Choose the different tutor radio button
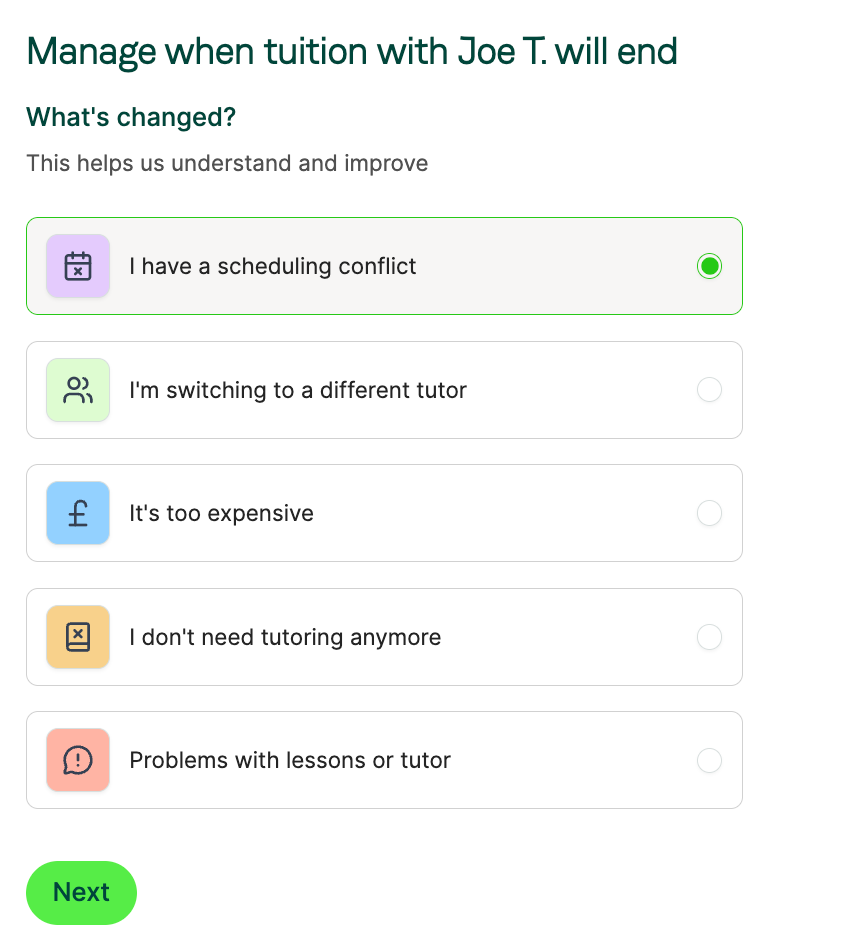 (x=709, y=390)
